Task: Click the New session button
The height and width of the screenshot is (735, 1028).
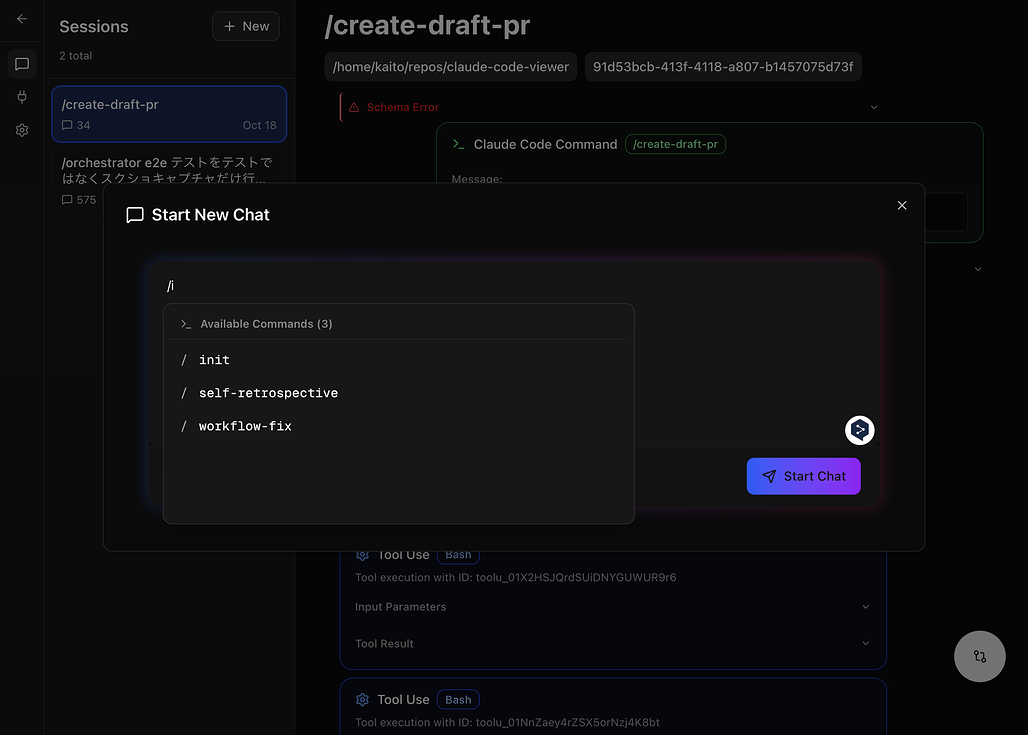Action: (x=246, y=26)
